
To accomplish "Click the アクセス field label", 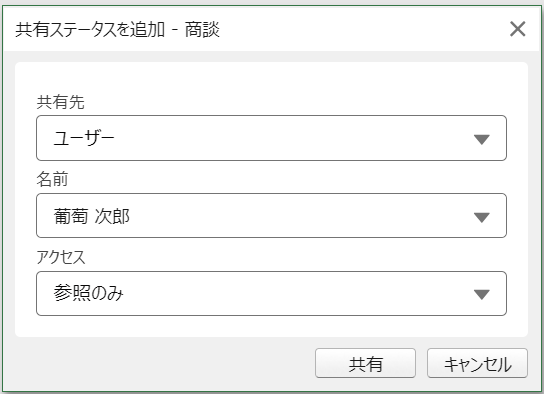I will click(61, 257).
